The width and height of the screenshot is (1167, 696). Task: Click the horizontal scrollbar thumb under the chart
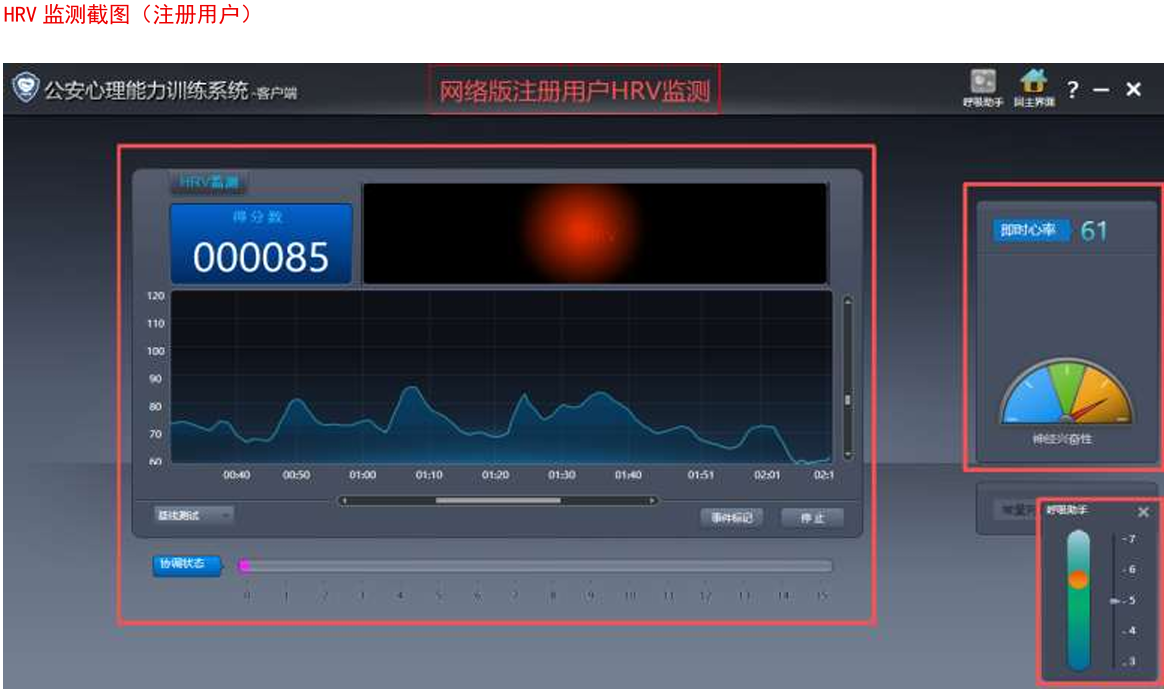(x=498, y=500)
